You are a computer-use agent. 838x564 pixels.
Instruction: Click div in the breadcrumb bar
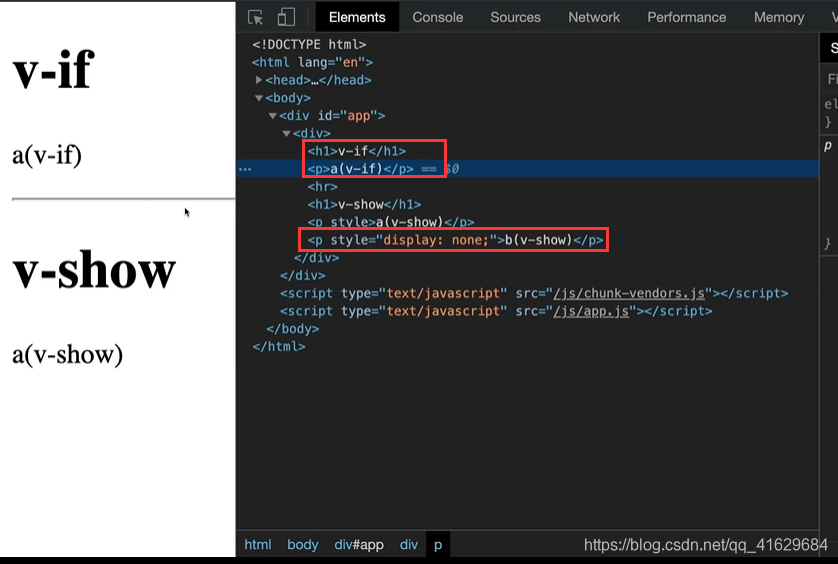[409, 544]
